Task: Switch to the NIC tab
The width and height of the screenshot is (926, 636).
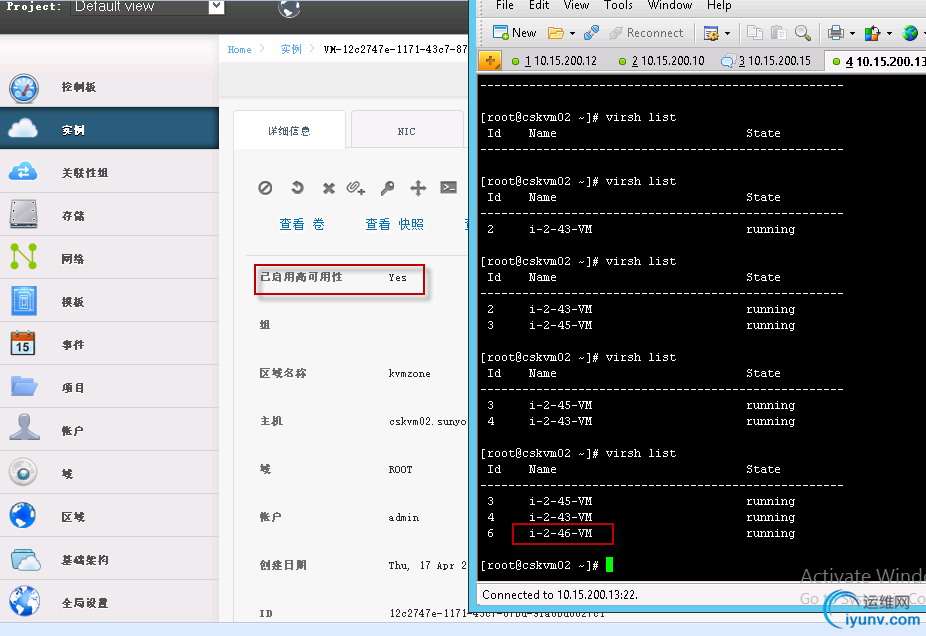Action: coord(406,131)
